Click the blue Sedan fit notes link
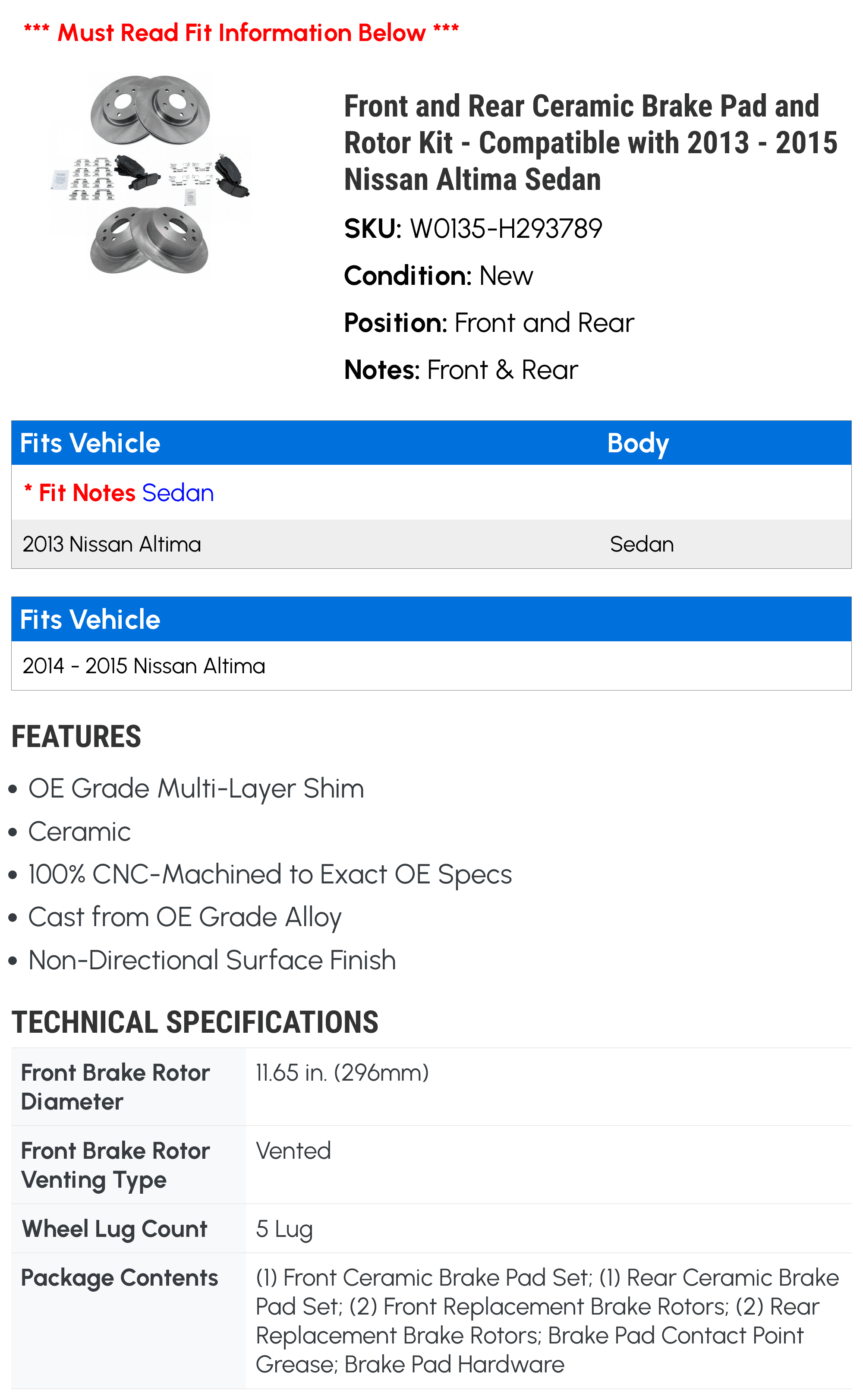Screen dimensions: 863x1400 coord(177,492)
